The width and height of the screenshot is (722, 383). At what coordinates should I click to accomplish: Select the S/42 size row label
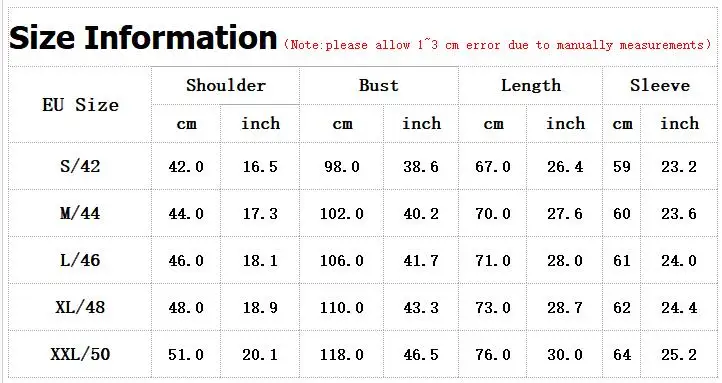pos(80,166)
